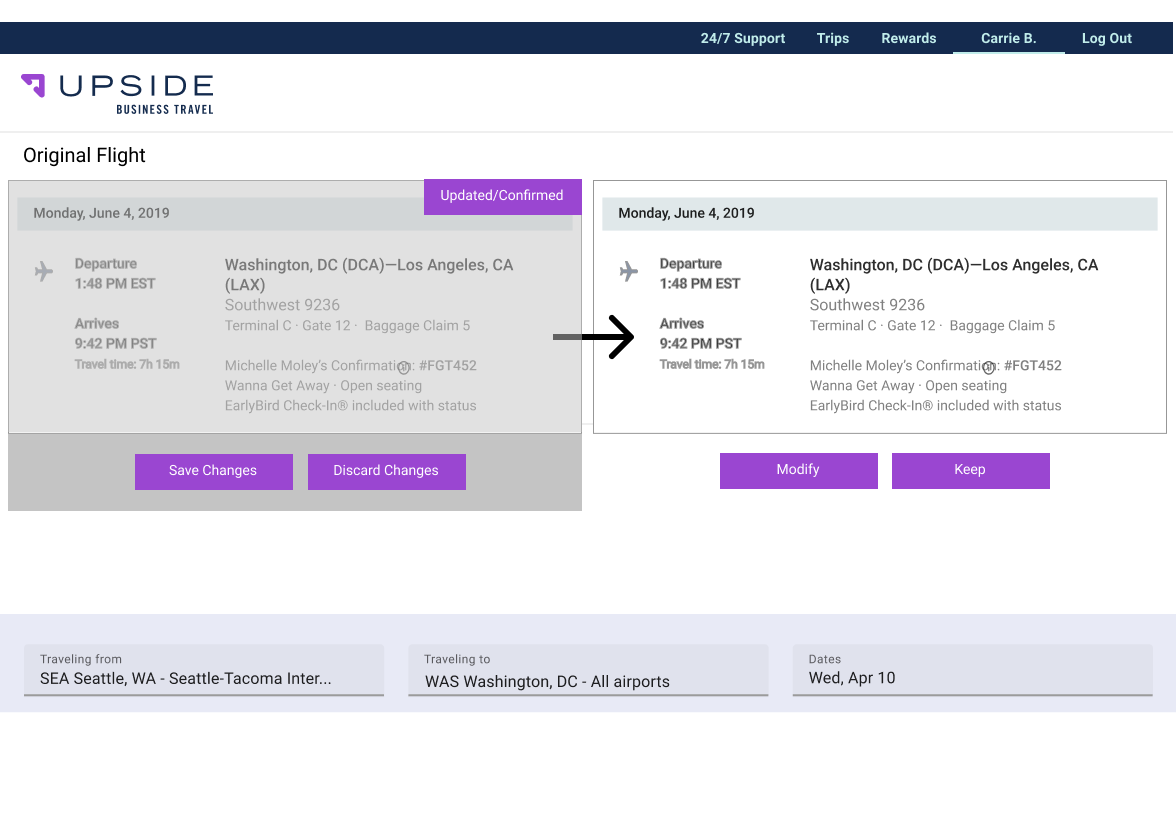Click Travel time: 7h 15m in right card

[712, 364]
